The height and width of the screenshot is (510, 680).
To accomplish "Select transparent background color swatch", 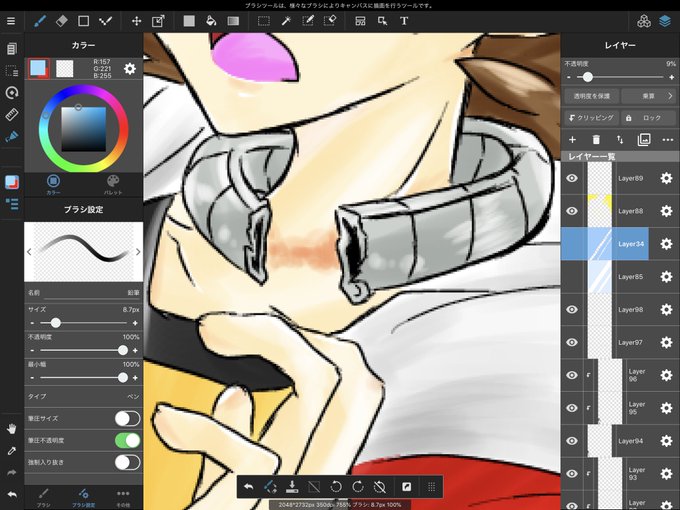I will click(65, 69).
